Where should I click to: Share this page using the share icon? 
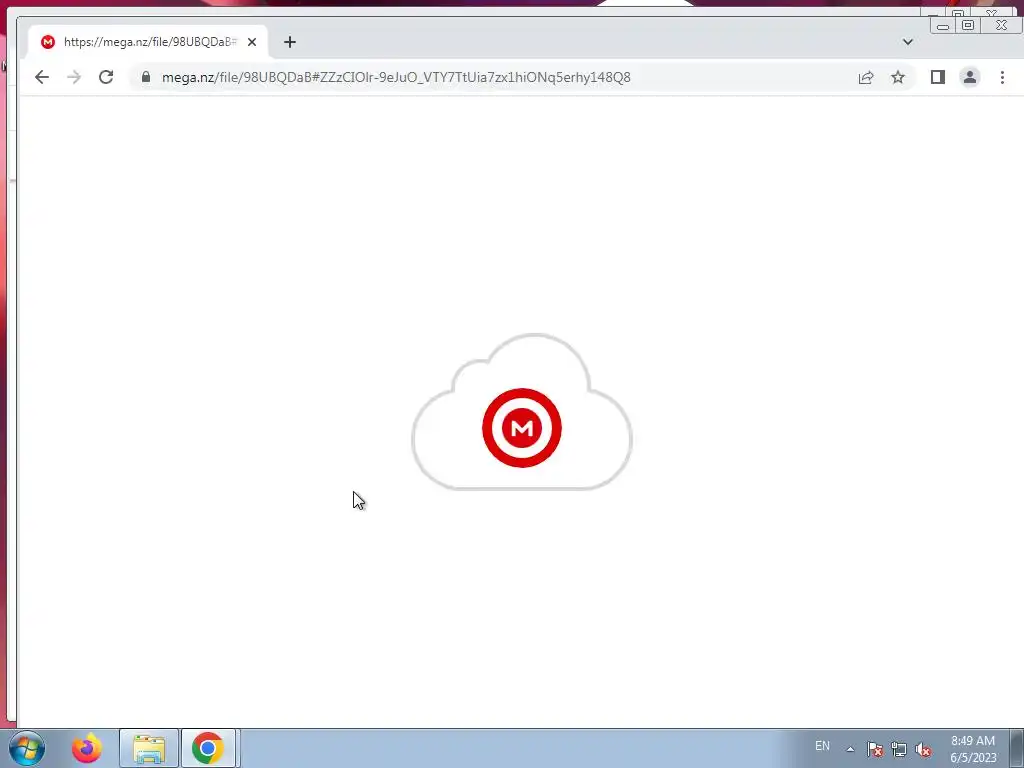point(866,77)
